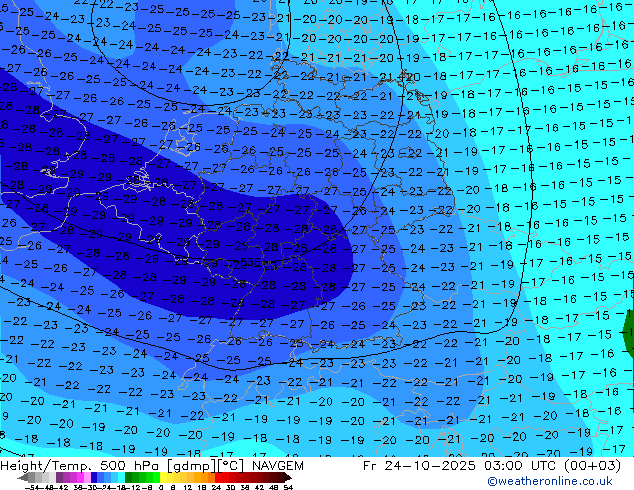Click the dark blue -30 legend segment

pyautogui.click(x=94, y=478)
